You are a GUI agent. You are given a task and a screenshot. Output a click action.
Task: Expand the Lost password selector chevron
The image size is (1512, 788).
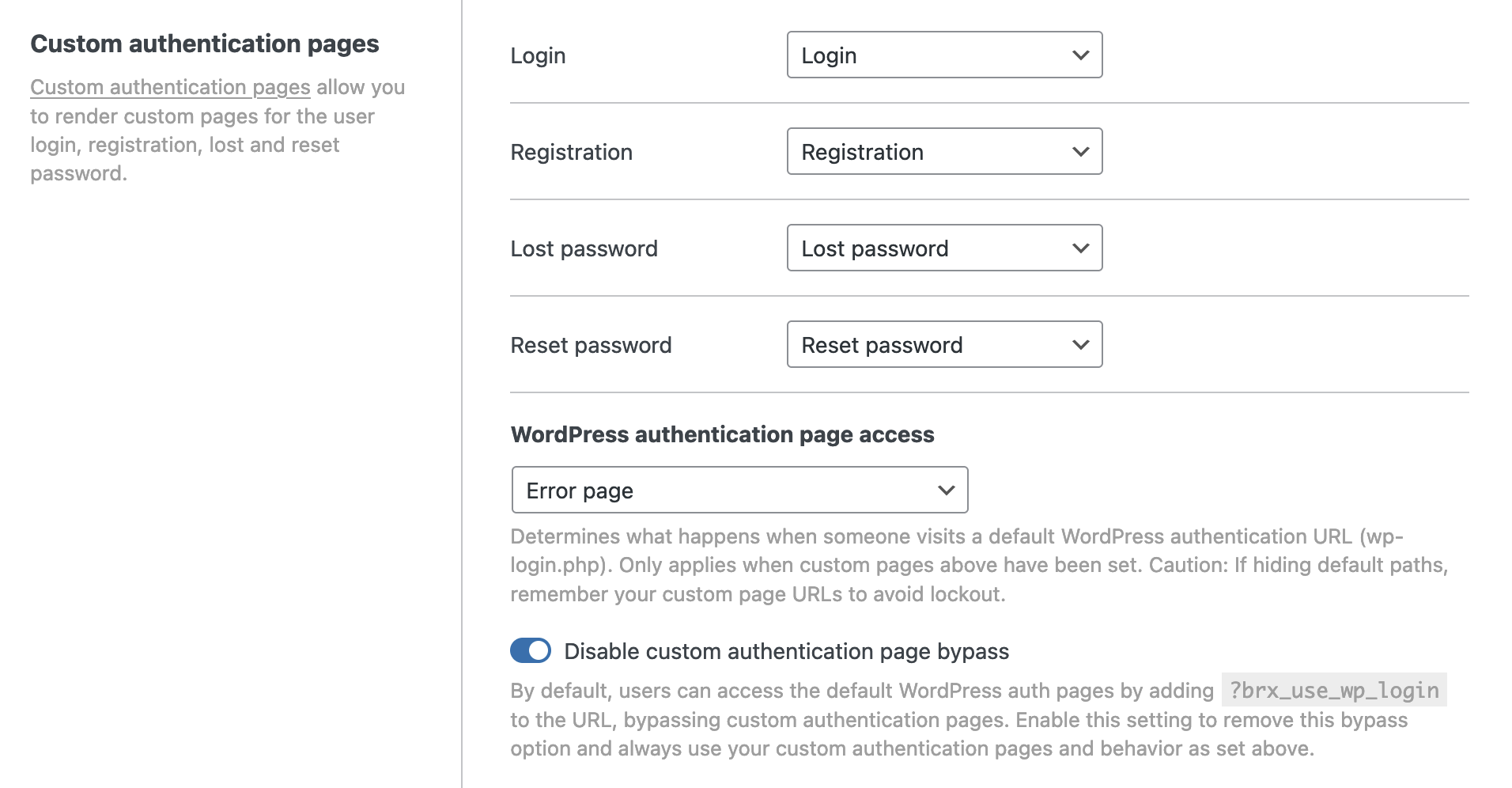[x=1080, y=248]
